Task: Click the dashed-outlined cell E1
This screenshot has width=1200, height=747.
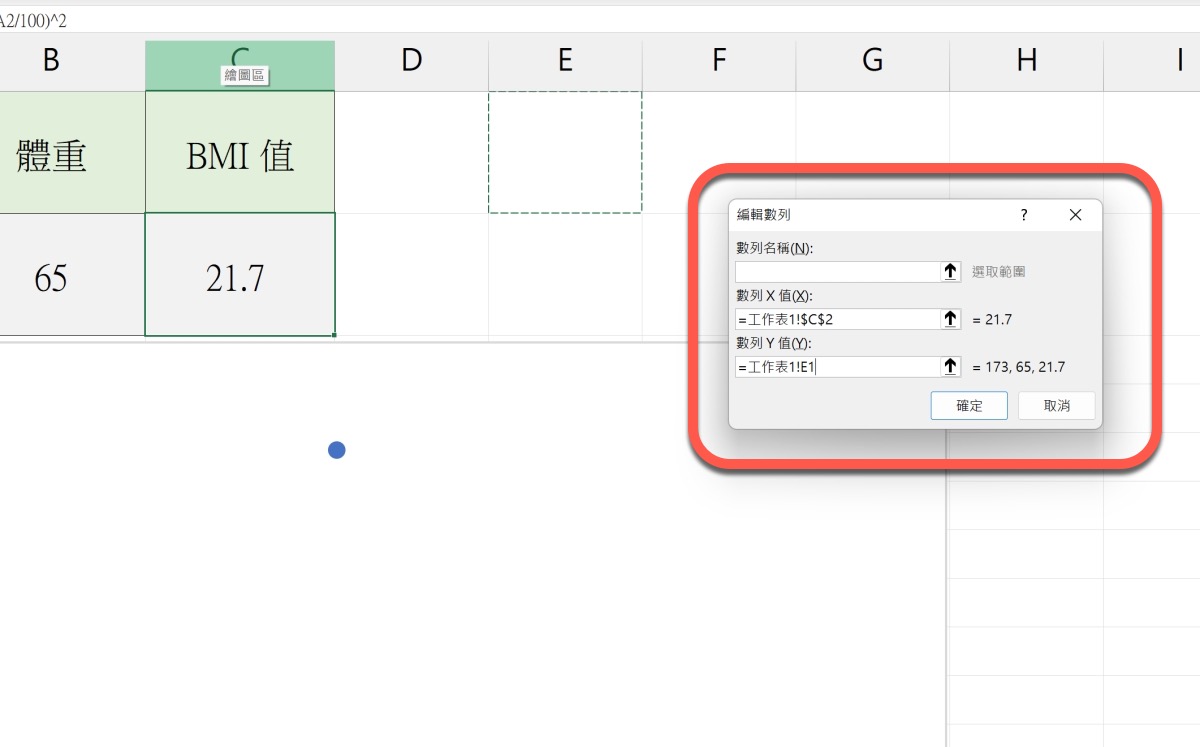Action: [565, 152]
